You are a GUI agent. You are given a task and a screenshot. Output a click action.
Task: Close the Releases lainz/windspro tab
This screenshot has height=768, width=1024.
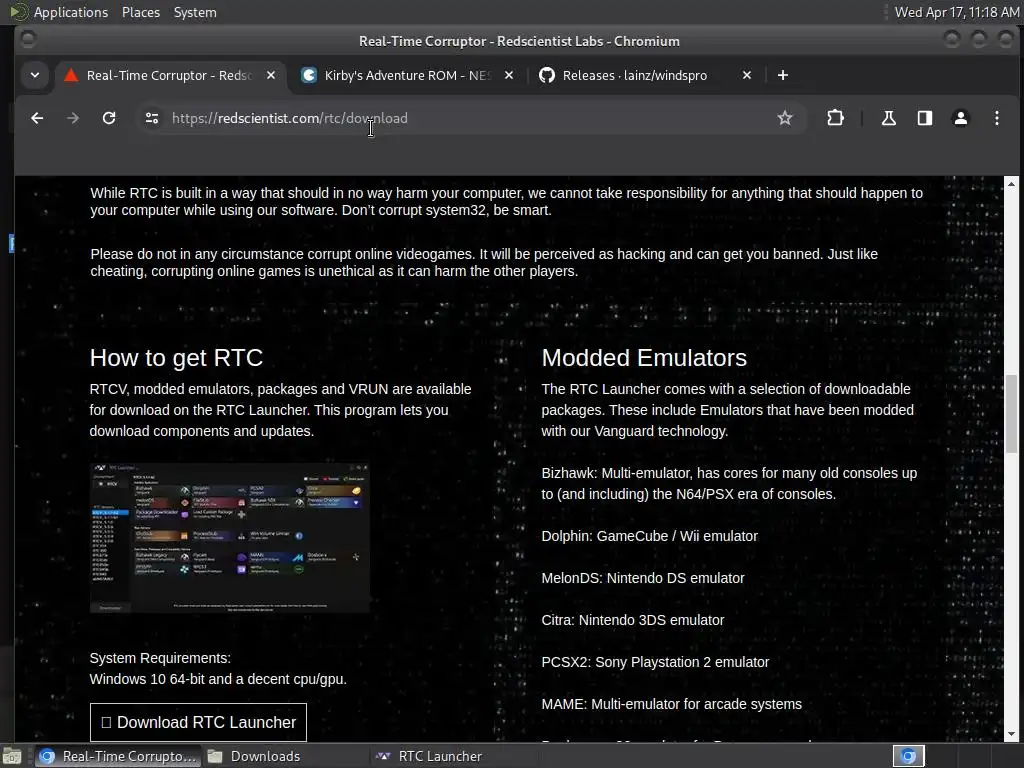[747, 76]
